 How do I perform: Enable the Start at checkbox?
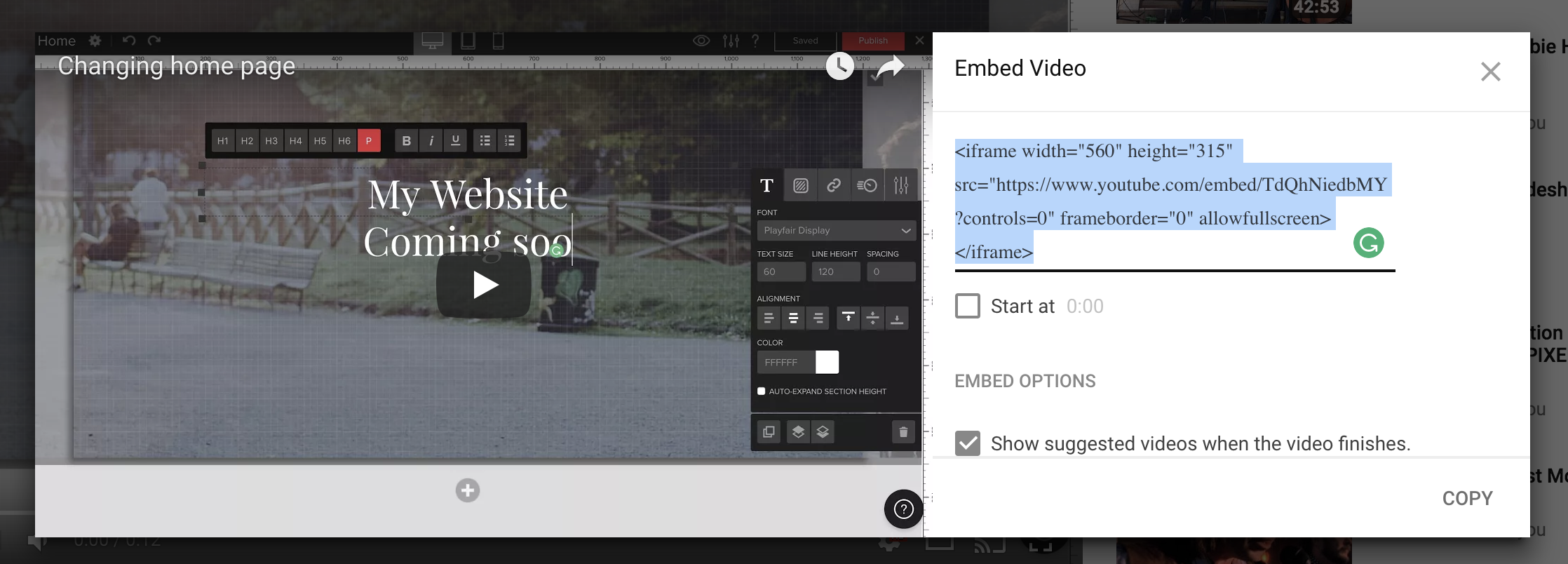[x=968, y=307]
